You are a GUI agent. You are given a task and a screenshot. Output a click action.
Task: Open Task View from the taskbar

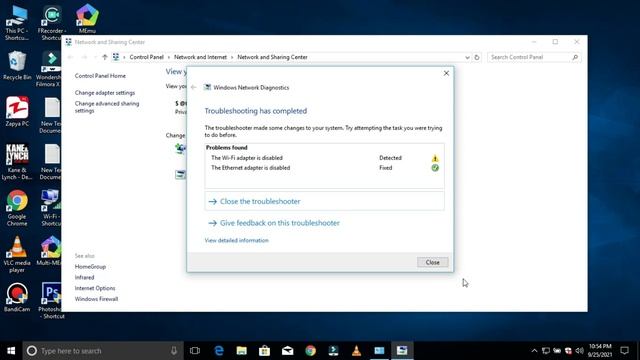pyautogui.click(x=195, y=351)
